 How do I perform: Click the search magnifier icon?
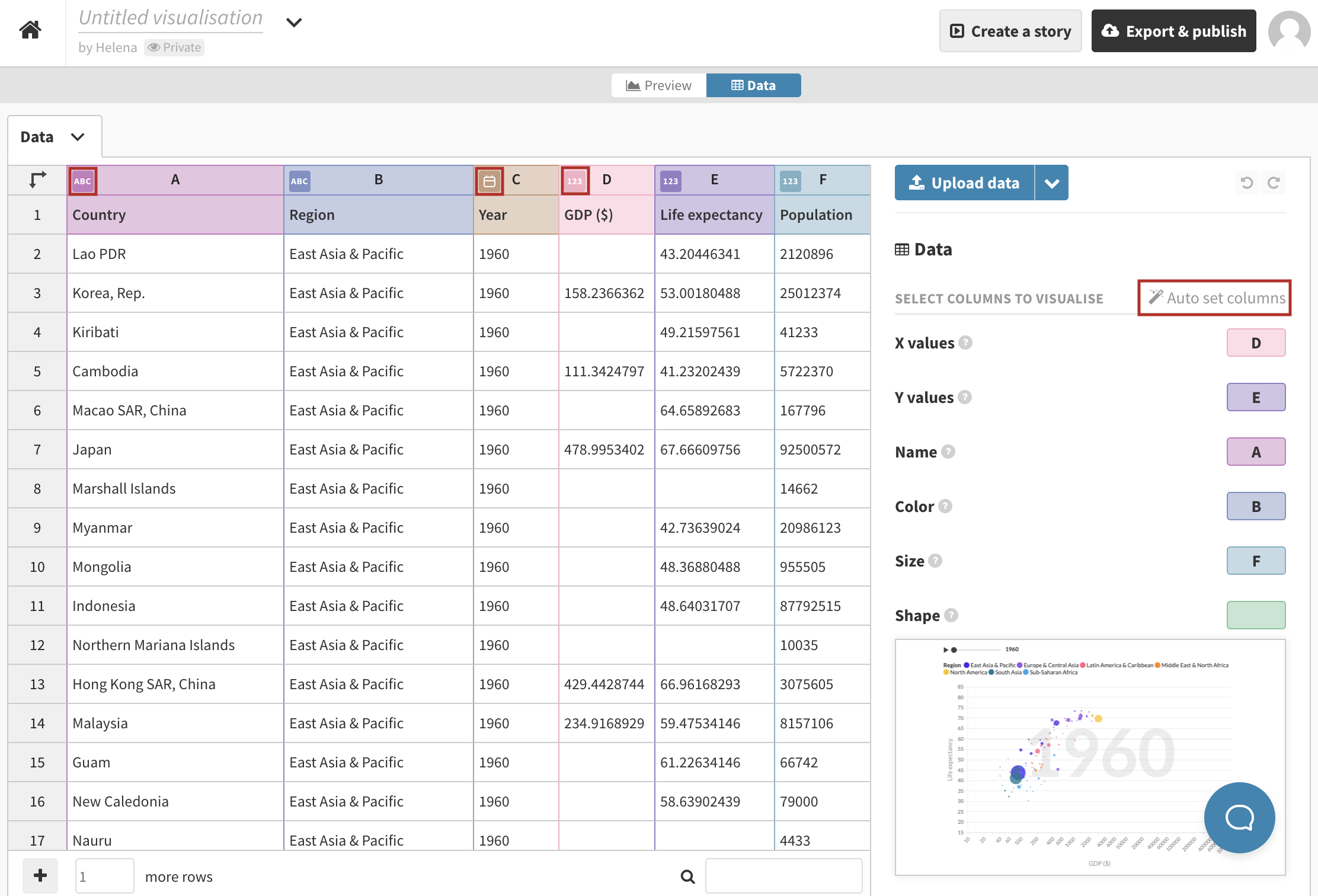tap(687, 876)
